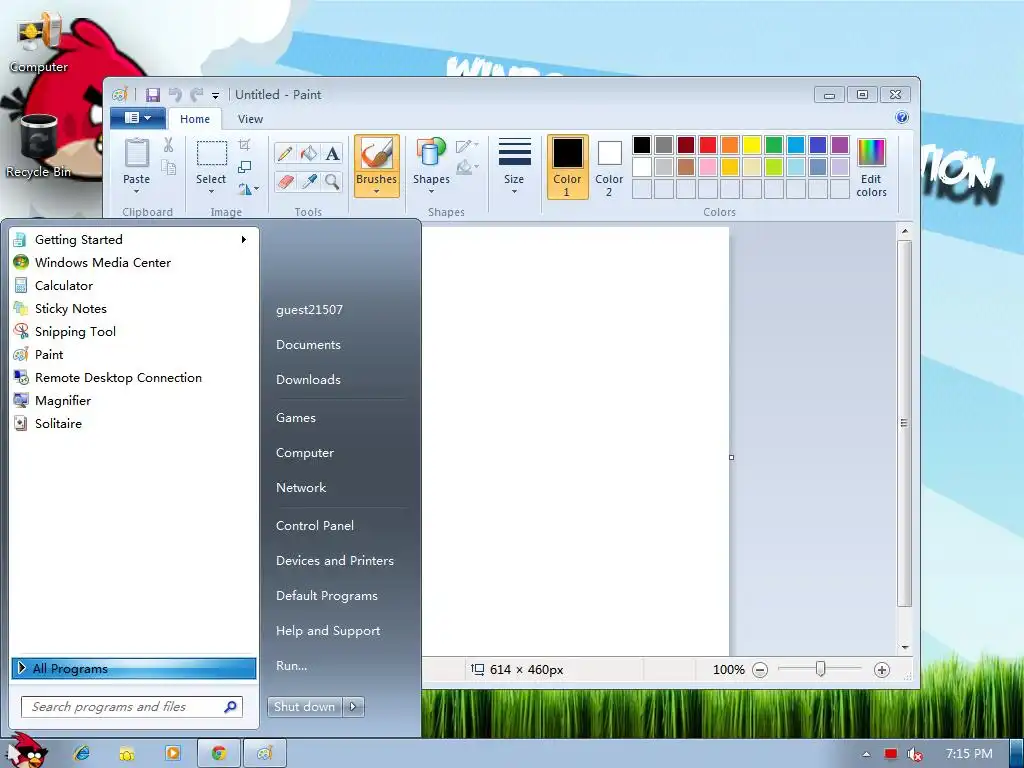This screenshot has height=768, width=1024.
Task: Expand the Brushes dropdown arrow
Action: pyautogui.click(x=377, y=191)
